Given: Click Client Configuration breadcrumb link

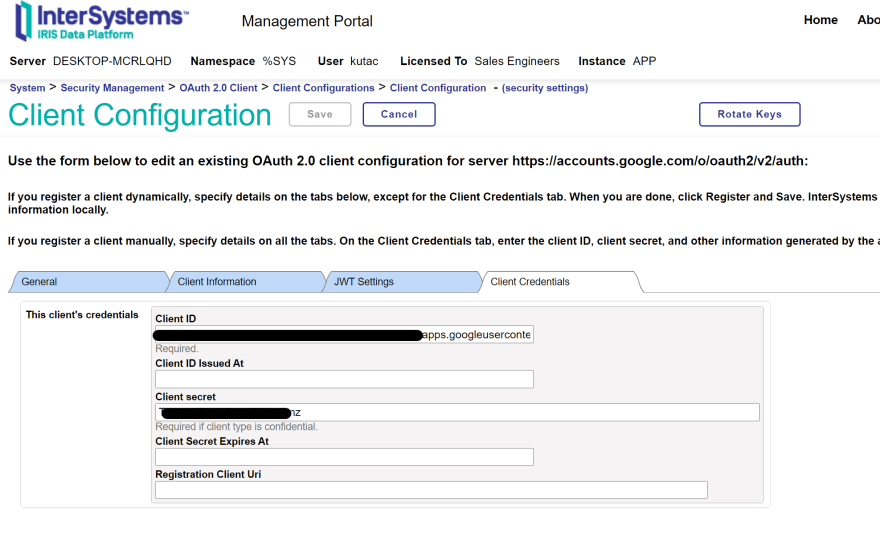Looking at the screenshot, I should point(438,88).
